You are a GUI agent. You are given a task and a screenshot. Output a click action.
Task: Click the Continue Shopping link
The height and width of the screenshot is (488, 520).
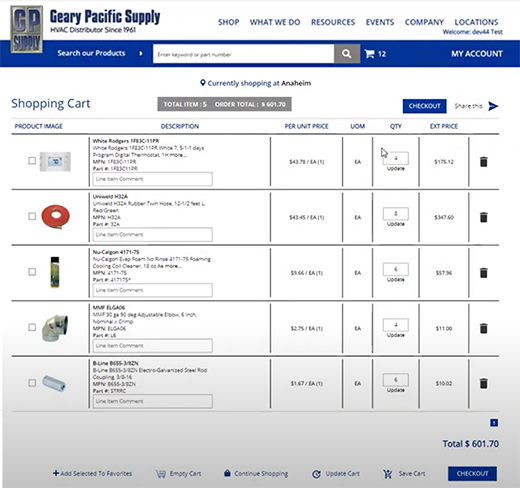pyautogui.click(x=261, y=474)
